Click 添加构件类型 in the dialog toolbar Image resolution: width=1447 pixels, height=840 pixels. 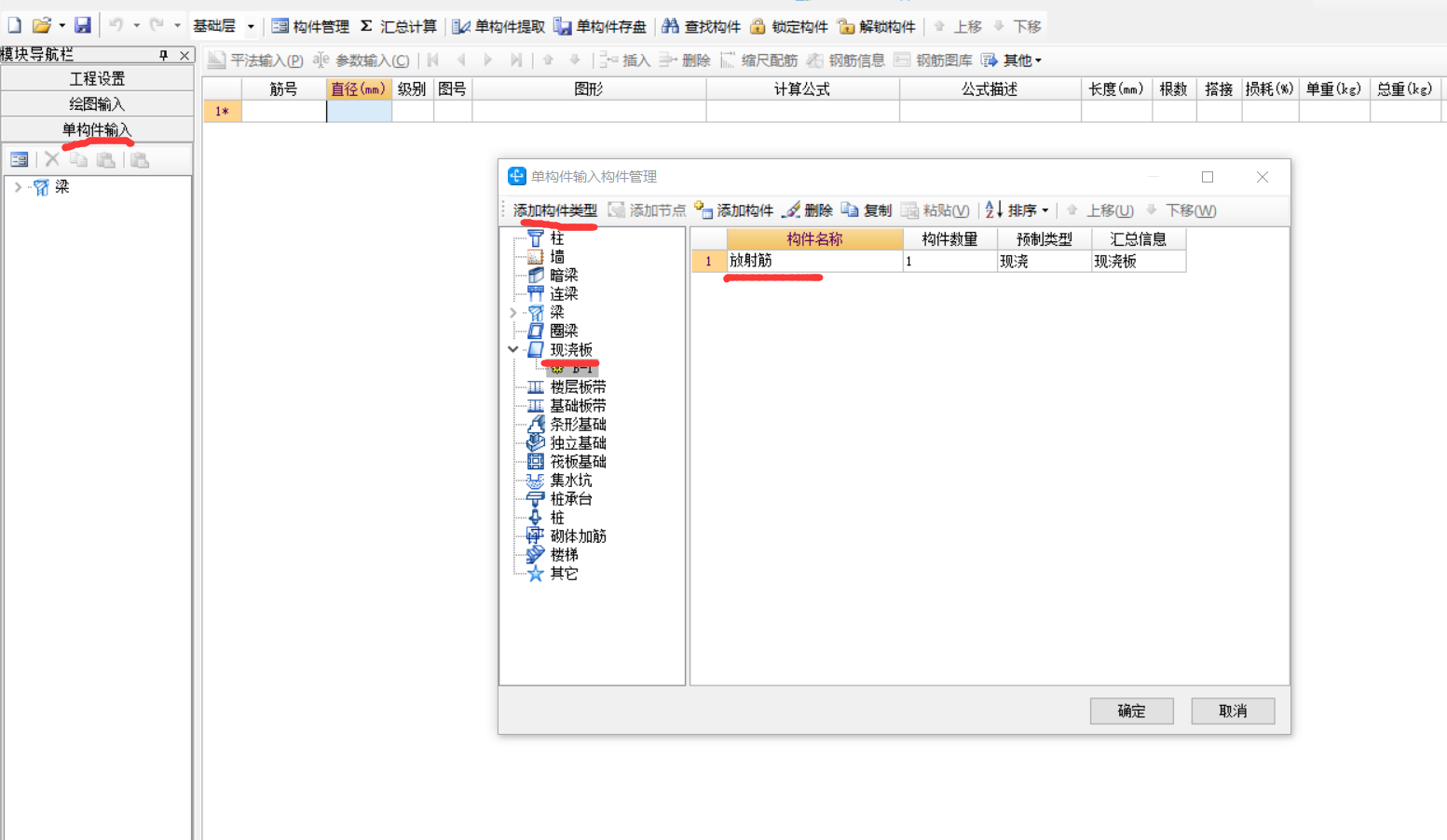554,210
